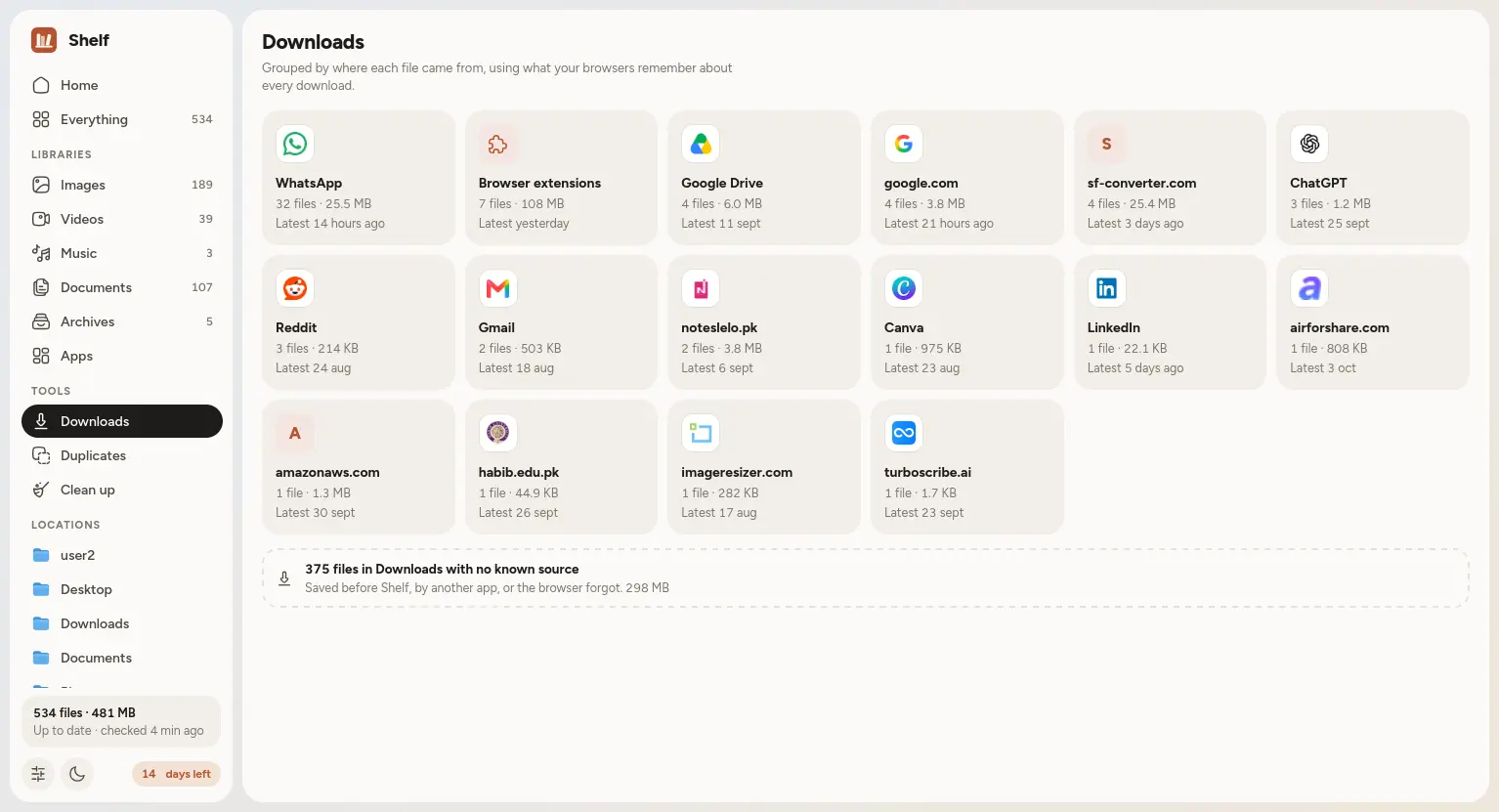
Task: Click the noteslelo.pk icon
Action: tap(701, 288)
